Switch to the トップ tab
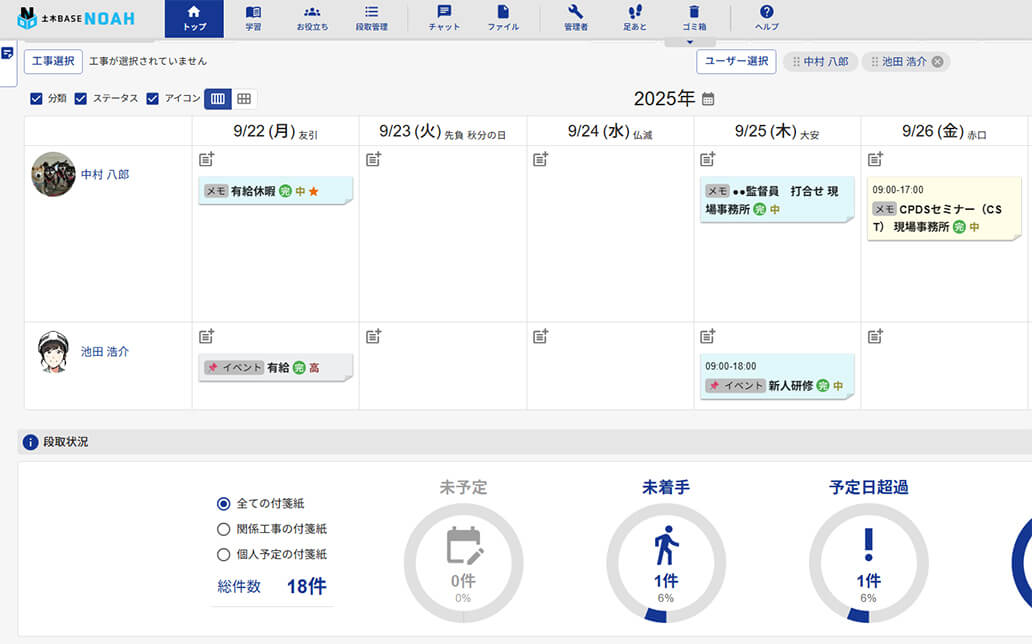 (193, 16)
